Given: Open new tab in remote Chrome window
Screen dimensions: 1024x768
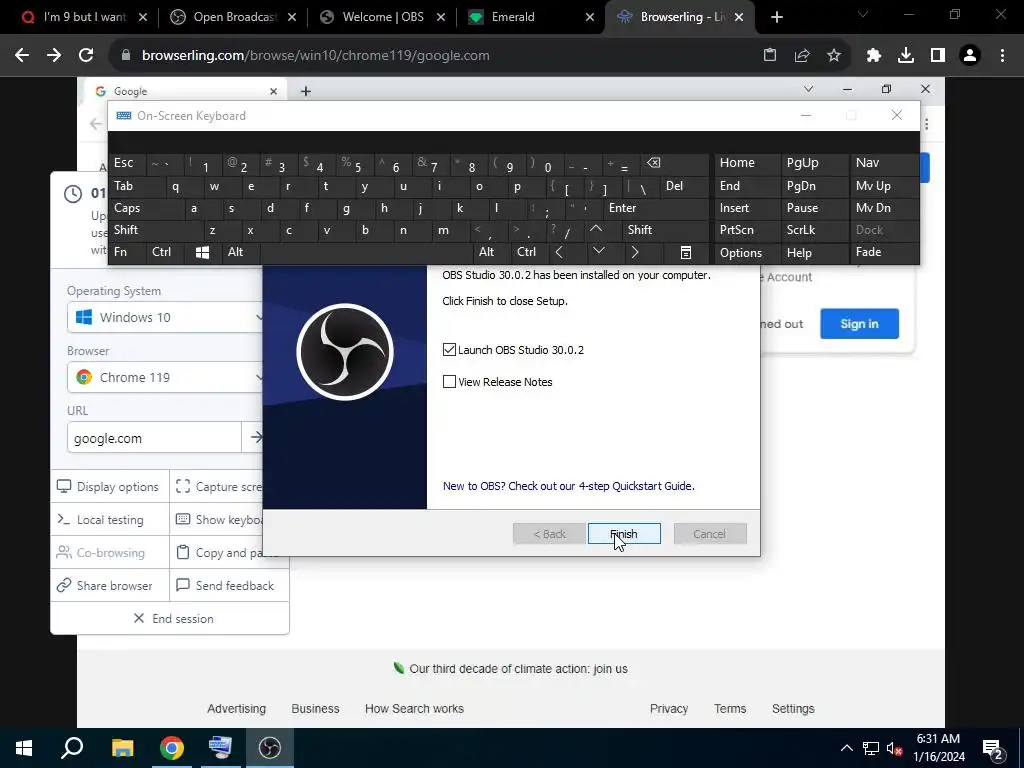Looking at the screenshot, I should click(x=306, y=91).
